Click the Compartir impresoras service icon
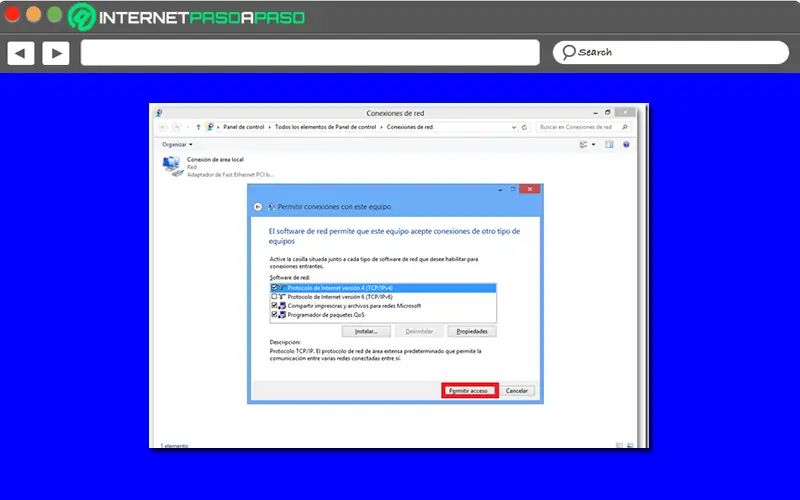 282,306
